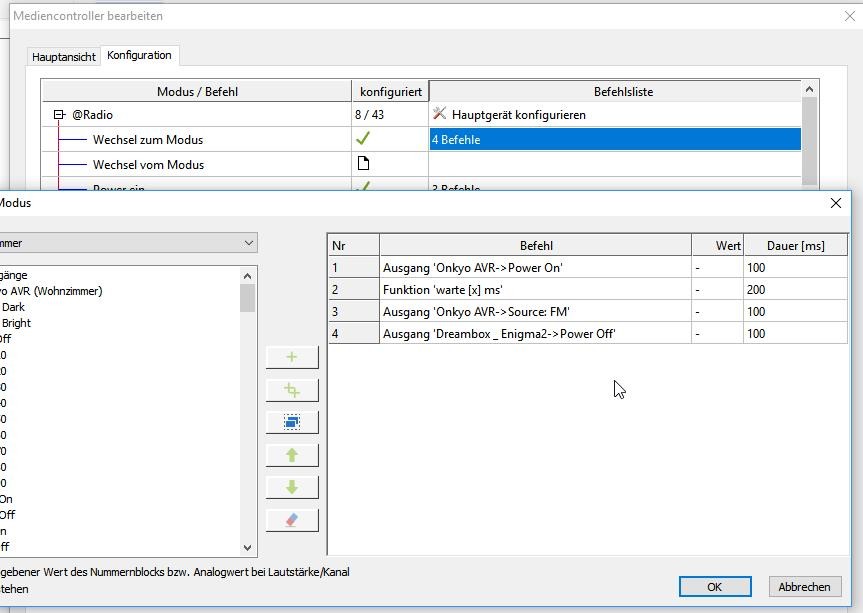Switch to the Hauptansicht tab
The width and height of the screenshot is (863, 613).
tap(64, 57)
